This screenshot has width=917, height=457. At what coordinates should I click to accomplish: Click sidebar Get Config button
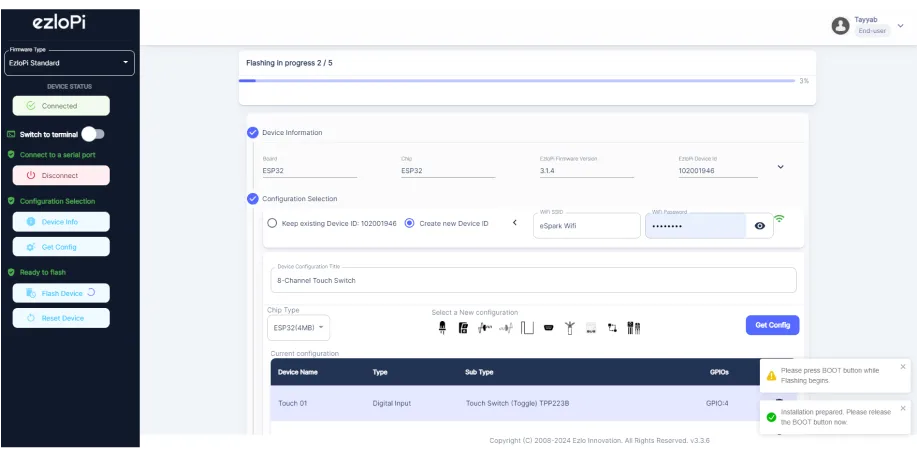click(61, 247)
